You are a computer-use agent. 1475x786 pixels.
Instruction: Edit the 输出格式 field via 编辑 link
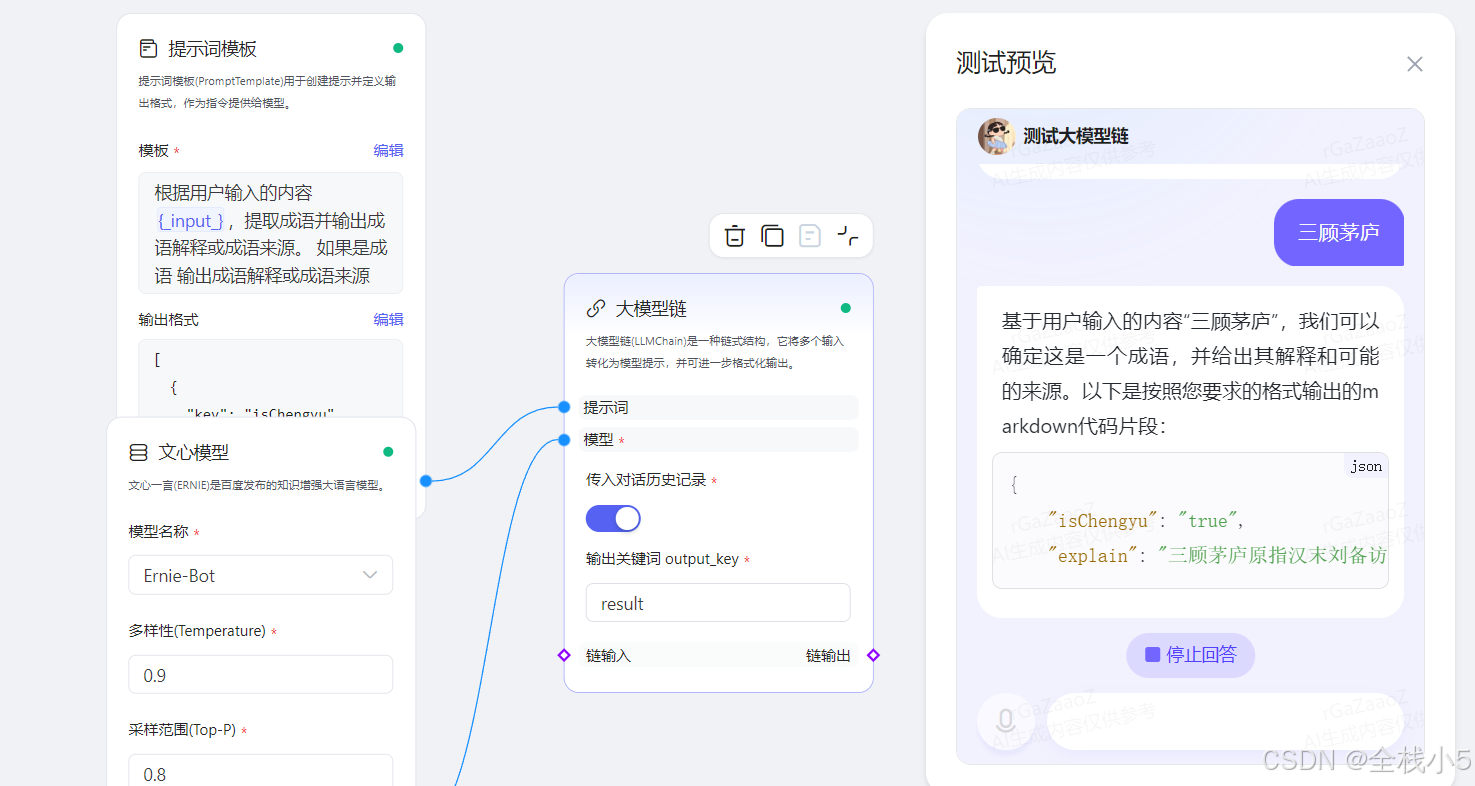tap(388, 319)
